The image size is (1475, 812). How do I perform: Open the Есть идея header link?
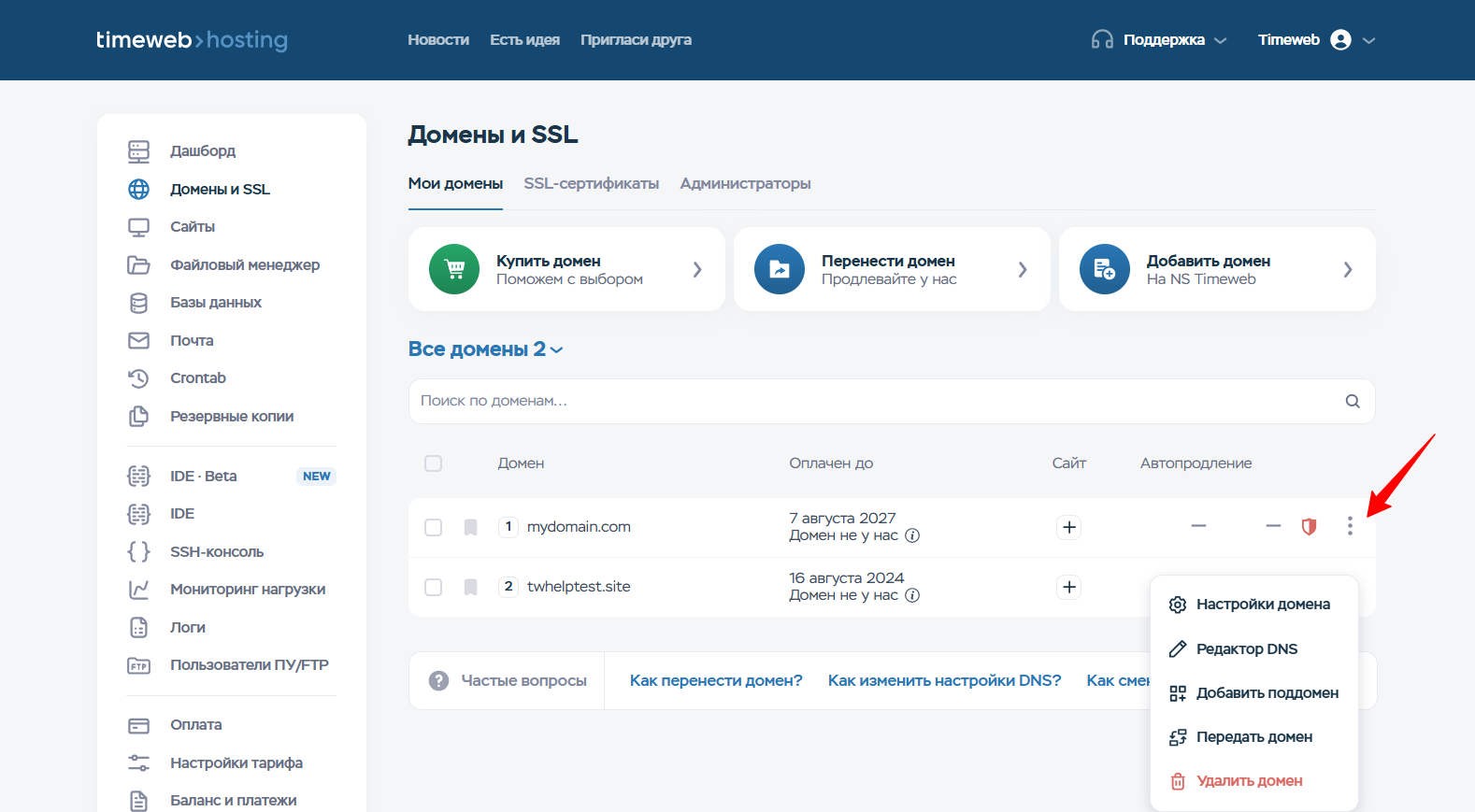pos(524,40)
